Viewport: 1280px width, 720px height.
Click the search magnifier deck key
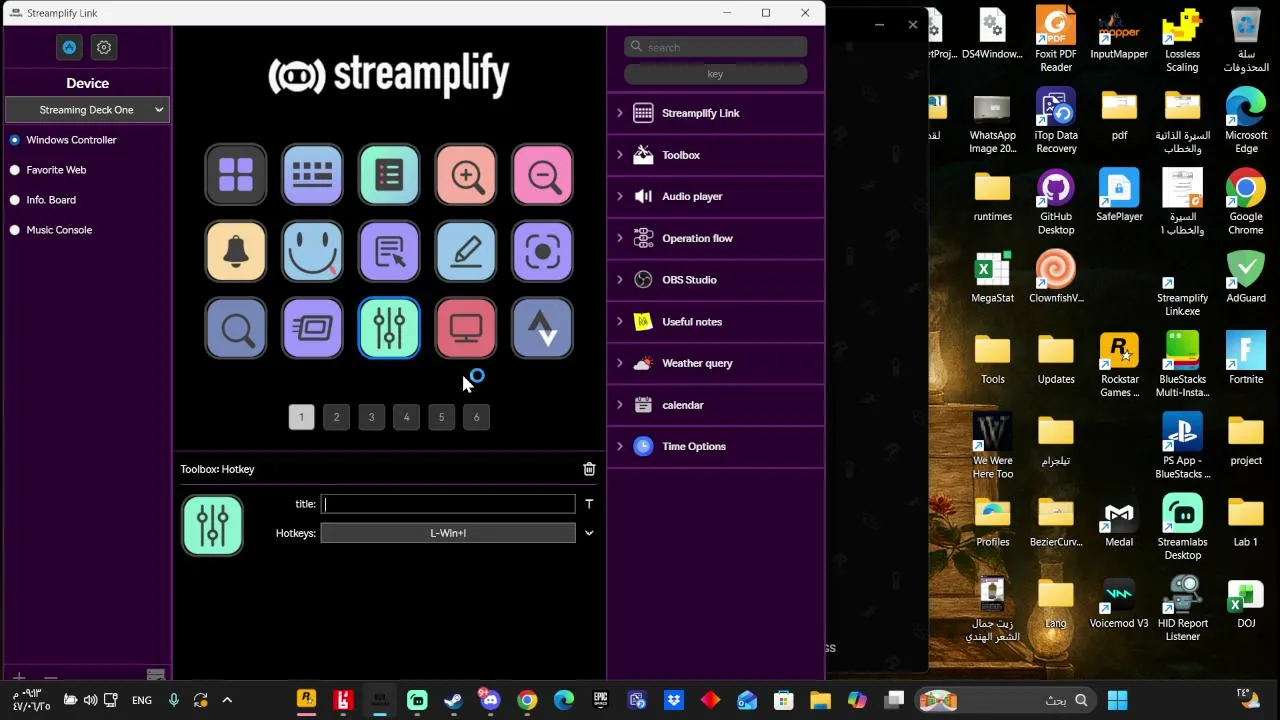point(236,328)
